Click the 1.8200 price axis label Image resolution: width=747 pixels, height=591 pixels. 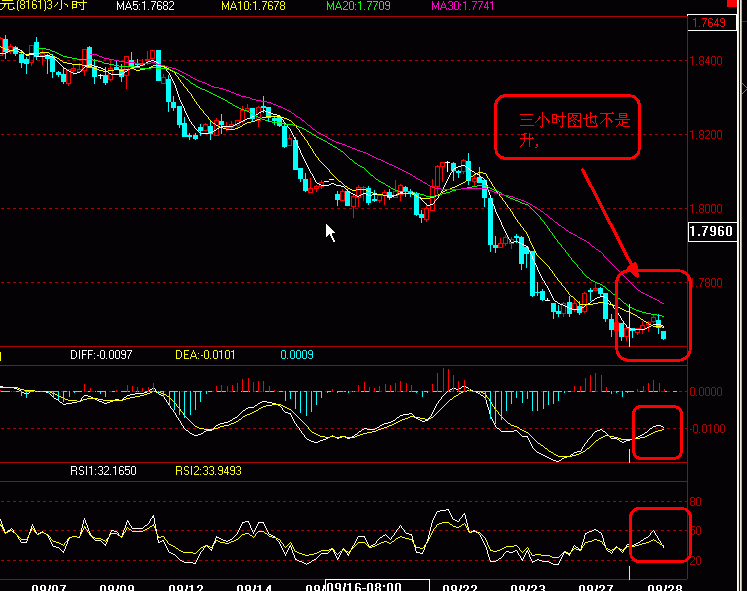click(707, 135)
